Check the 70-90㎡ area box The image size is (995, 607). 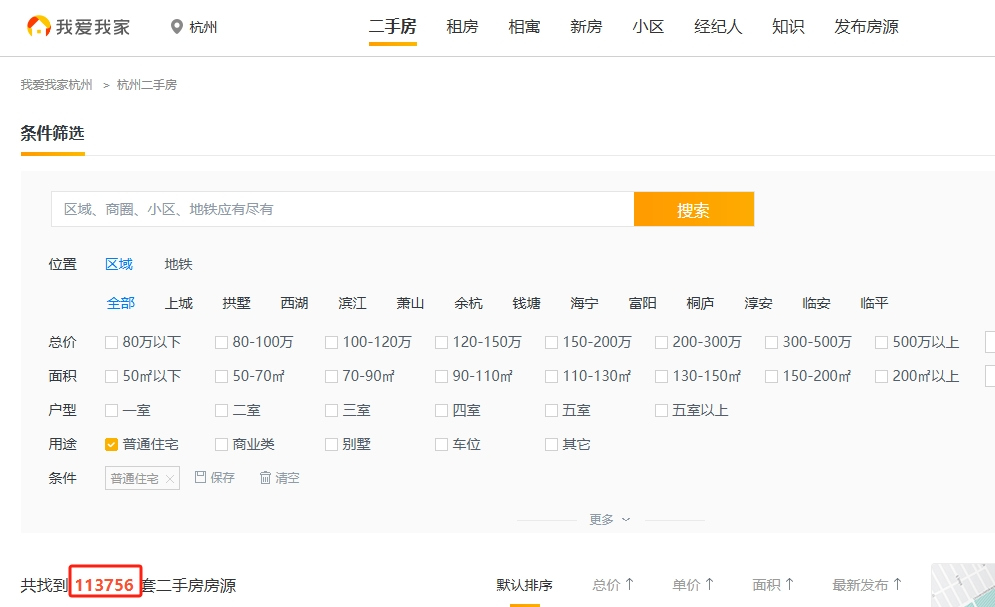[x=331, y=377]
